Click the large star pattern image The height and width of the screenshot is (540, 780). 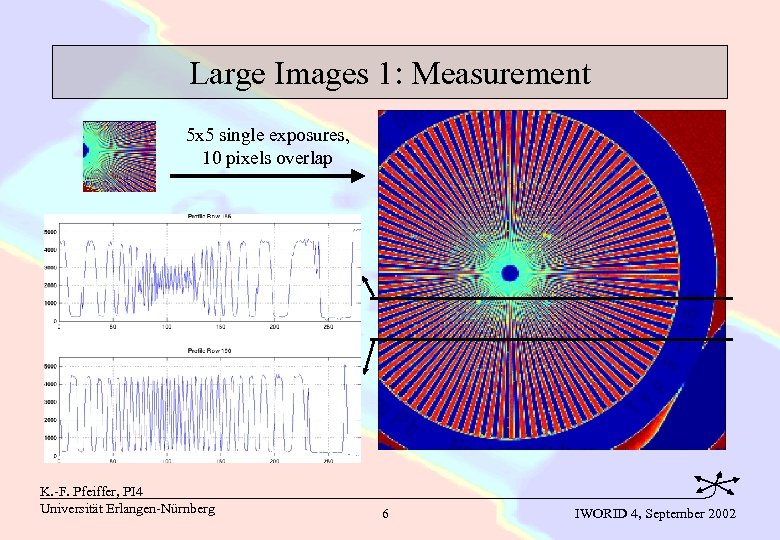tap(552, 280)
